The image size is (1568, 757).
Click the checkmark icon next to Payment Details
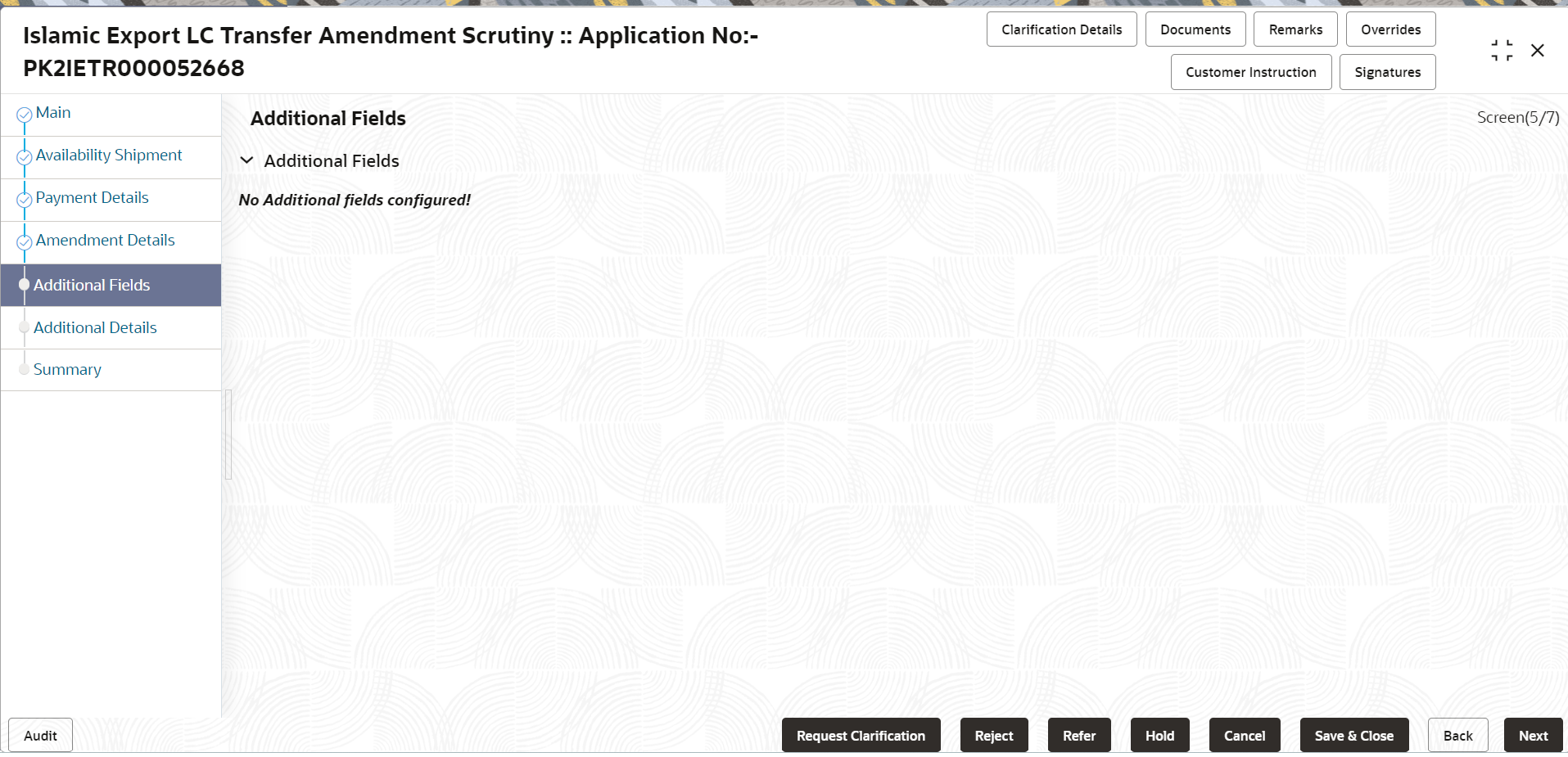pyautogui.click(x=25, y=198)
